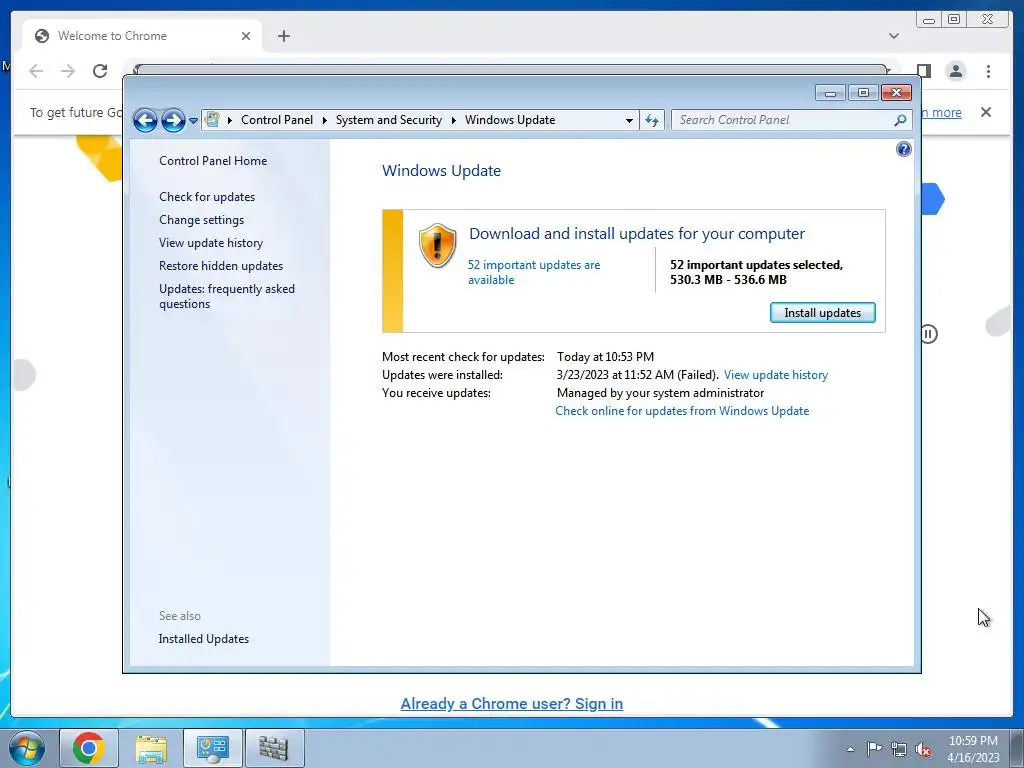The height and width of the screenshot is (768, 1024).
Task: Open the blue Help question-mark icon
Action: pos(903,150)
